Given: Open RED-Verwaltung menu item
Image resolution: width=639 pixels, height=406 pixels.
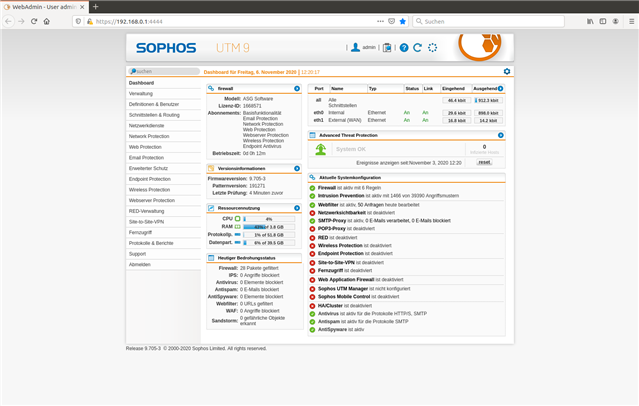Looking at the screenshot, I should (163, 211).
